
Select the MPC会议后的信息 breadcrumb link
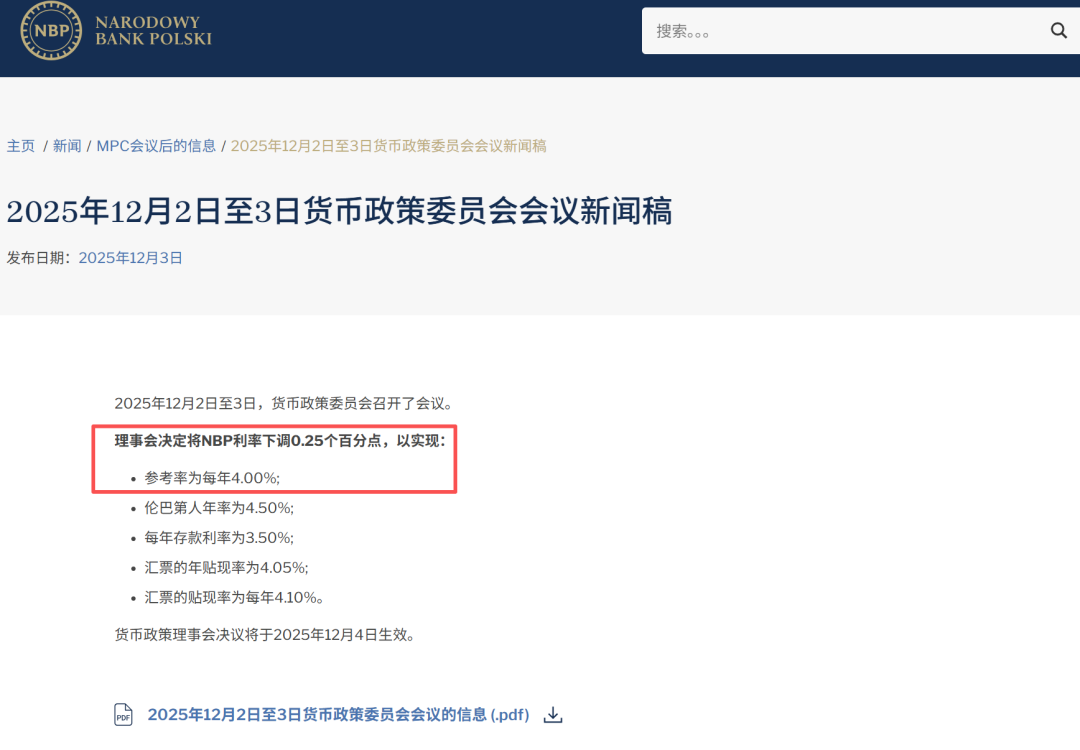(156, 144)
